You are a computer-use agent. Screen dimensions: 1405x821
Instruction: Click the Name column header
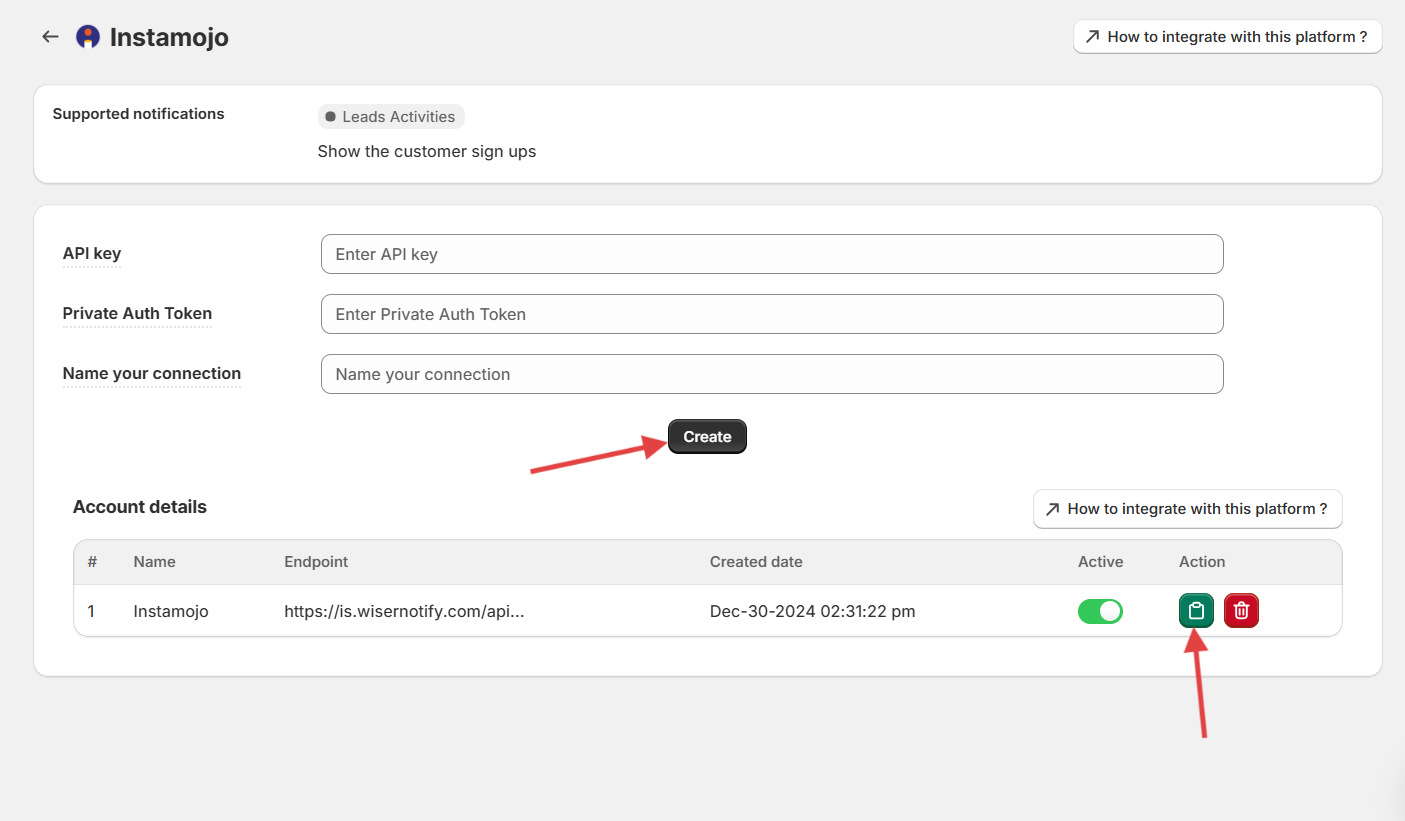(x=154, y=562)
